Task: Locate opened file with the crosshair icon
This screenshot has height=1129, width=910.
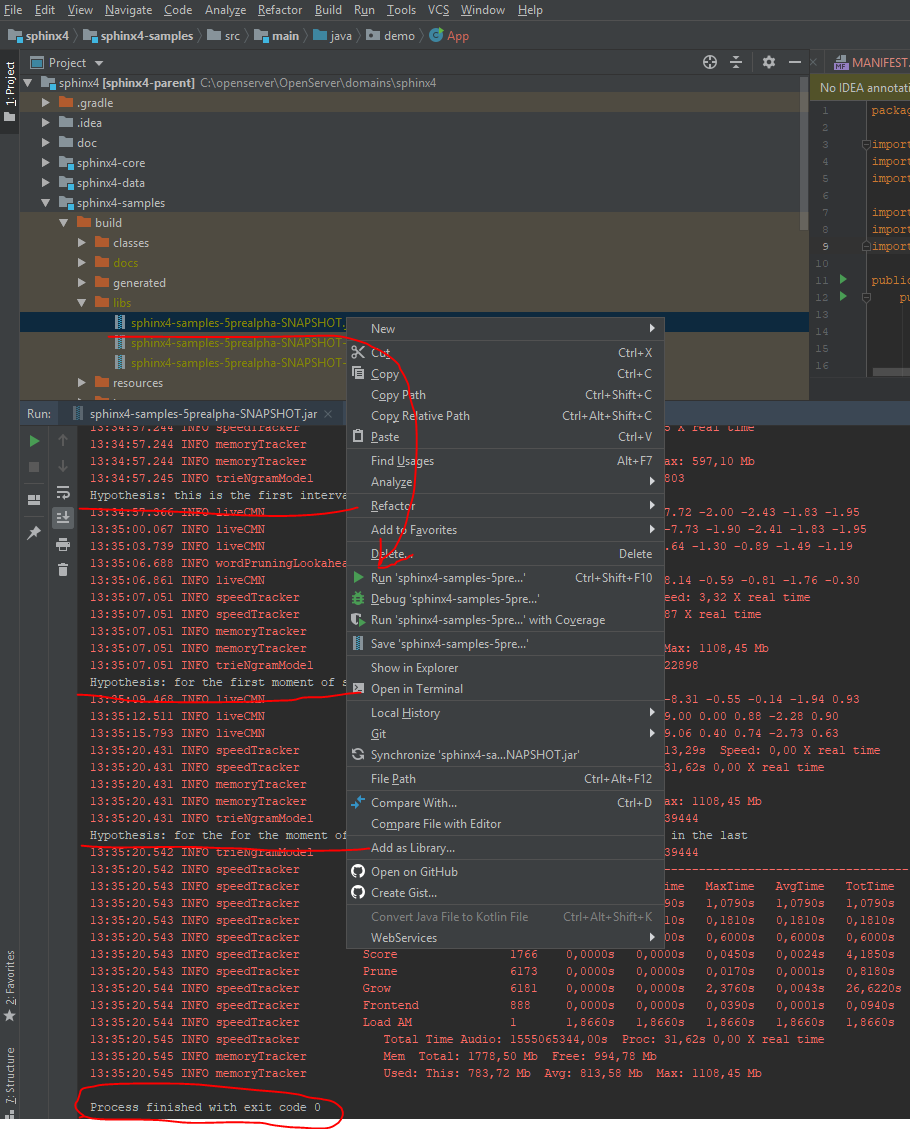Action: point(709,62)
